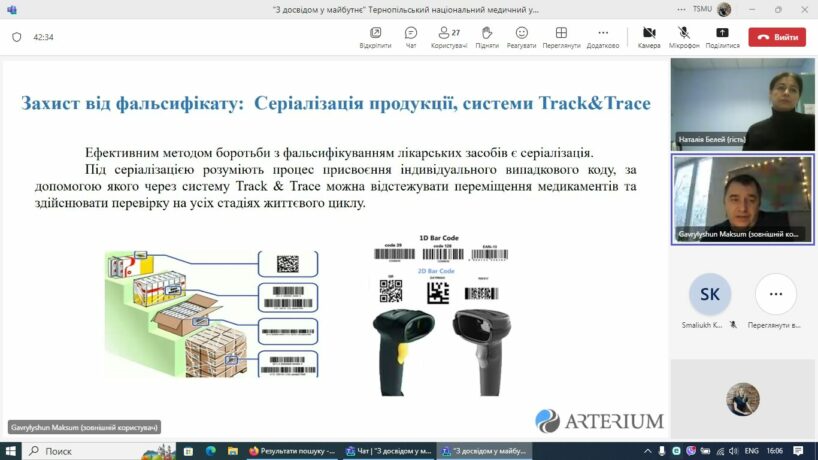Screen dimensions: 818x460
Task: Click the shield security icon
Action: click(16, 37)
